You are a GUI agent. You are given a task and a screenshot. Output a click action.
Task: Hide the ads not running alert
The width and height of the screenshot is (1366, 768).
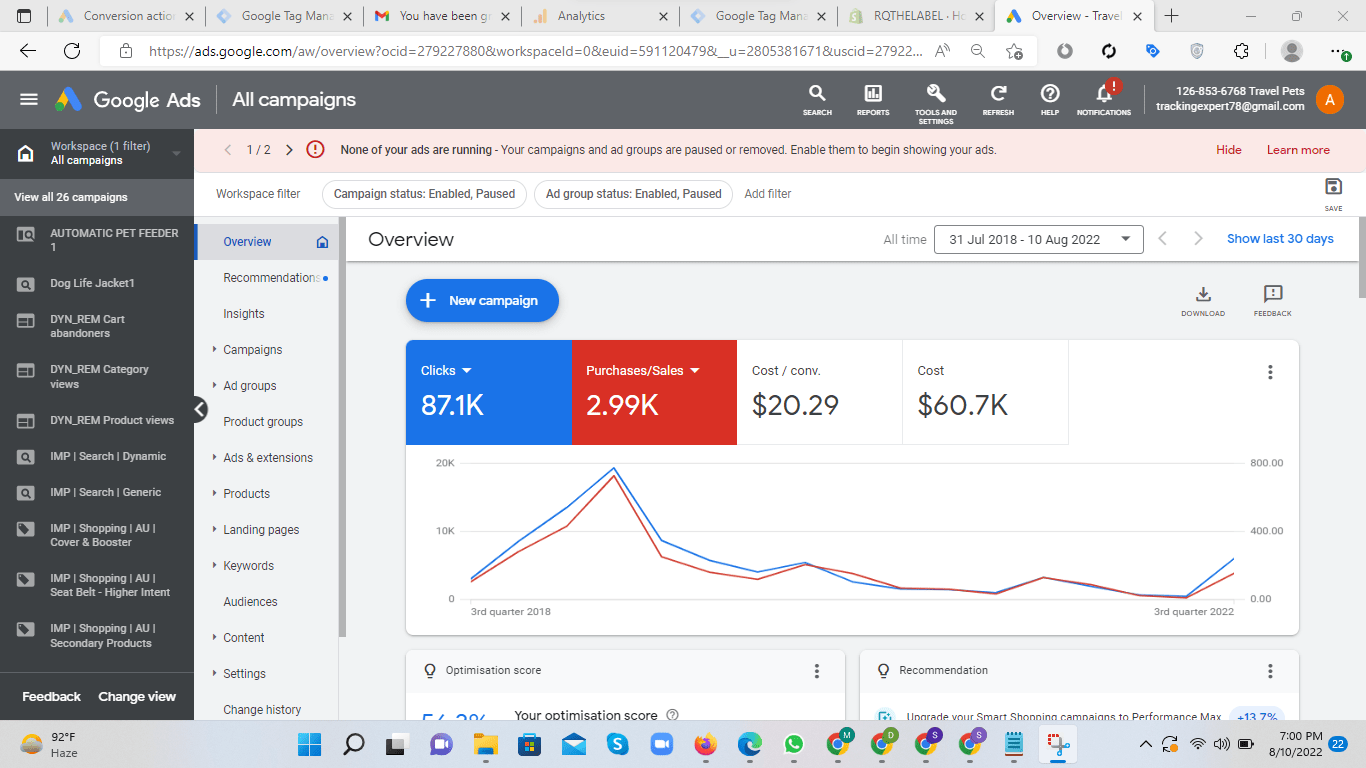click(1229, 150)
